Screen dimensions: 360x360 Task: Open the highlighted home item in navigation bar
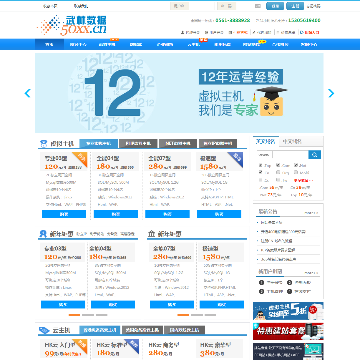(x=49, y=44)
